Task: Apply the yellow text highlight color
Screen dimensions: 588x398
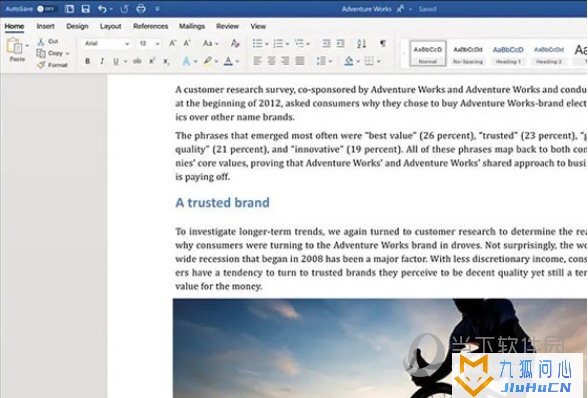Action: pyautogui.click(x=208, y=61)
